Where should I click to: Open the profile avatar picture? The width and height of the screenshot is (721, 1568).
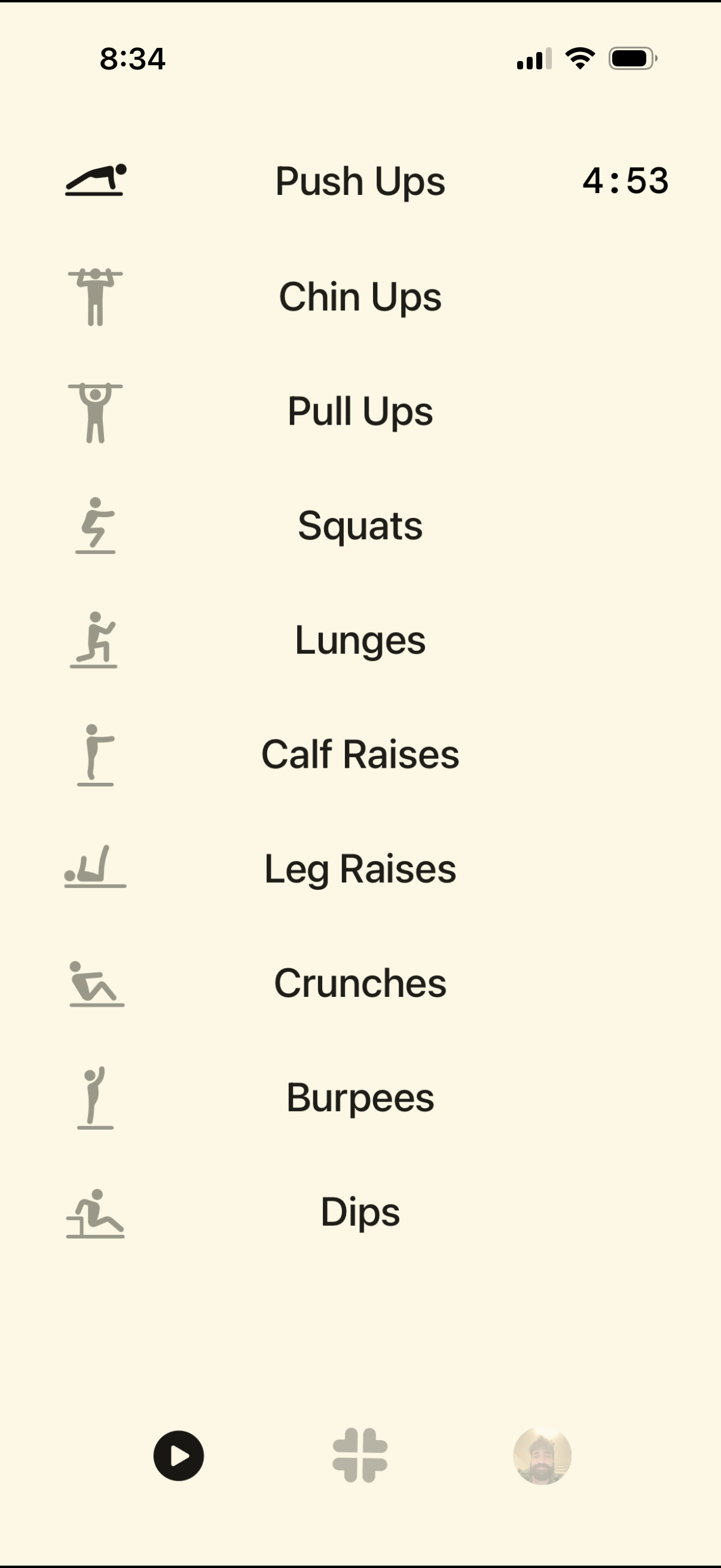(x=543, y=1457)
